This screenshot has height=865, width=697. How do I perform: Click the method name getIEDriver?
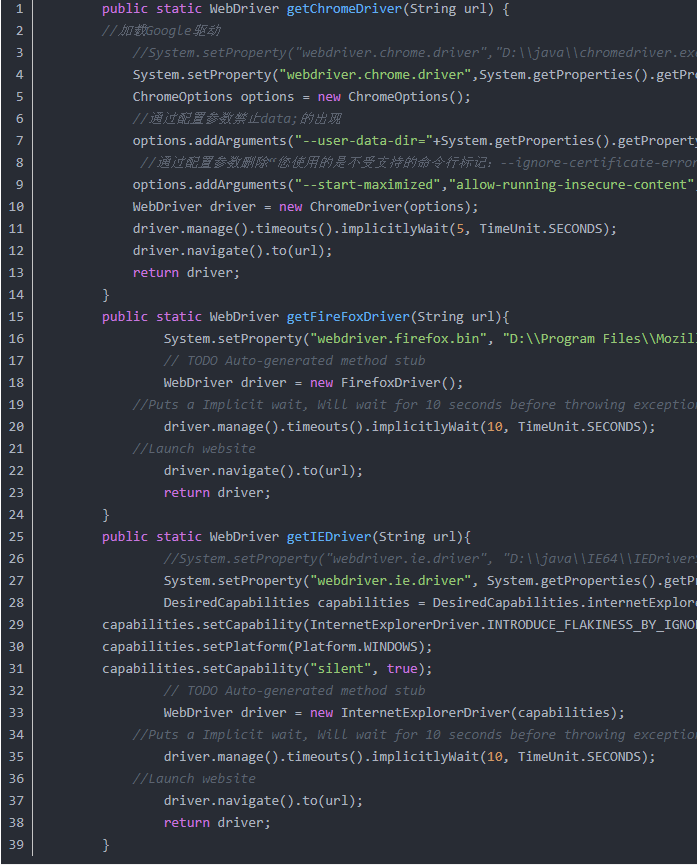pos(329,537)
